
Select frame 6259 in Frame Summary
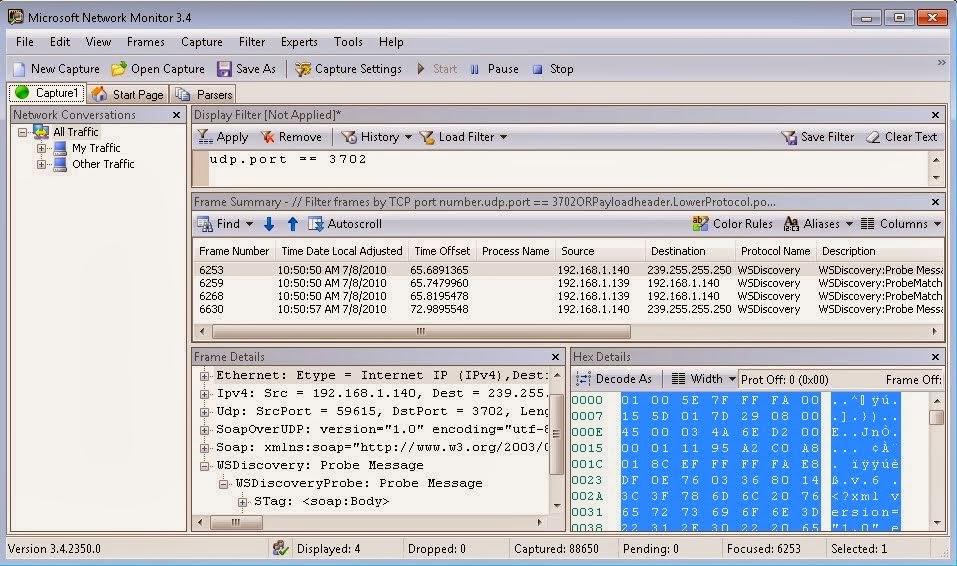coord(568,283)
